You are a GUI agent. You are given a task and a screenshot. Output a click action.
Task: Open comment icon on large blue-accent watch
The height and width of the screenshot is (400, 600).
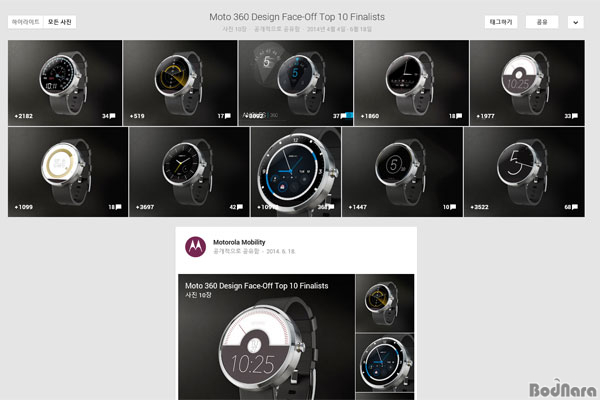pos(331,207)
